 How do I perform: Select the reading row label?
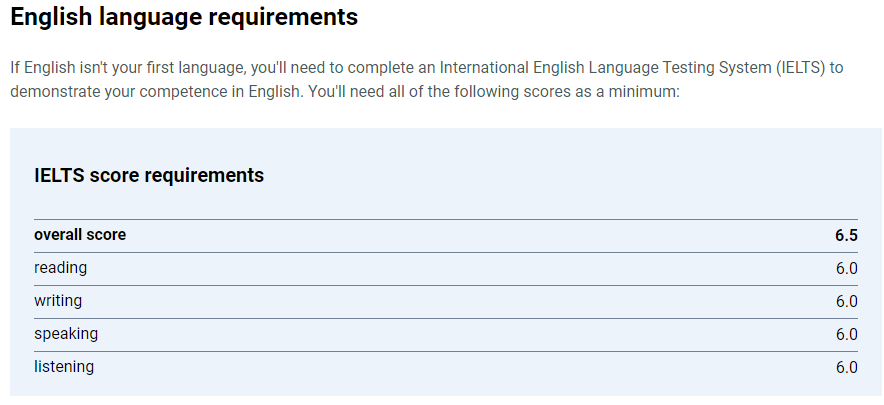click(60, 268)
